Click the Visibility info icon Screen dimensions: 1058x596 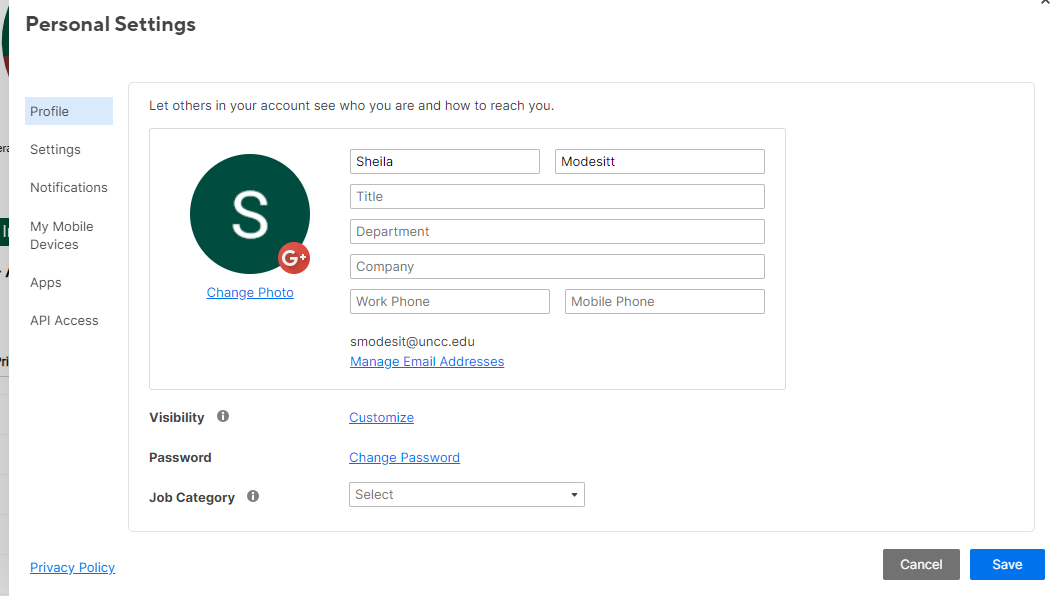click(223, 416)
